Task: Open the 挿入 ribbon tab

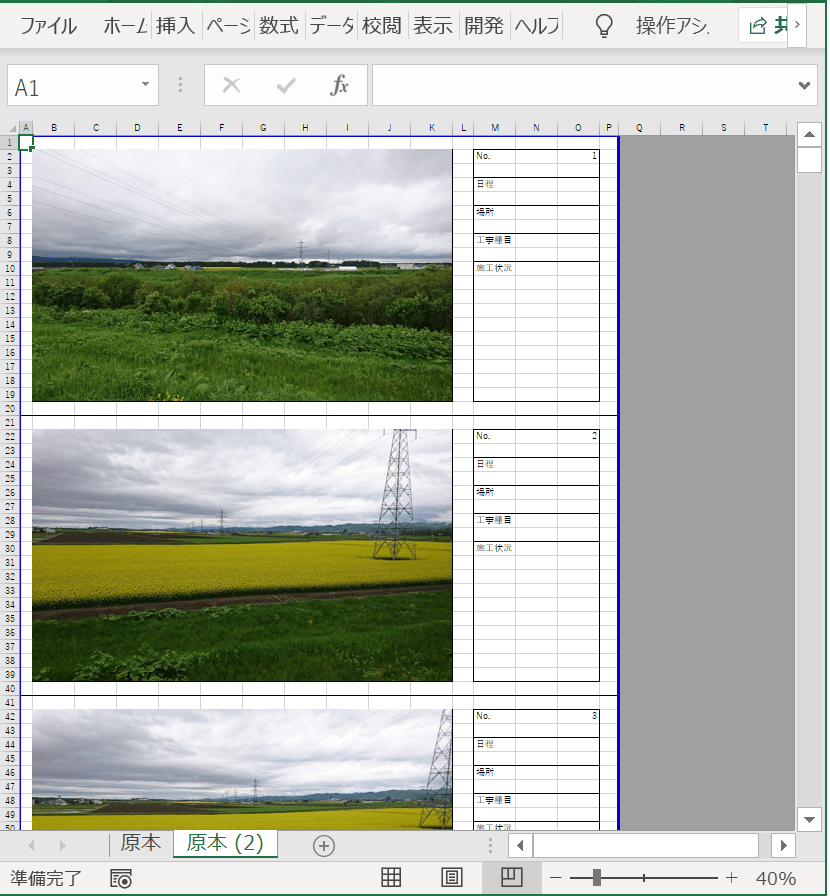Action: click(176, 26)
